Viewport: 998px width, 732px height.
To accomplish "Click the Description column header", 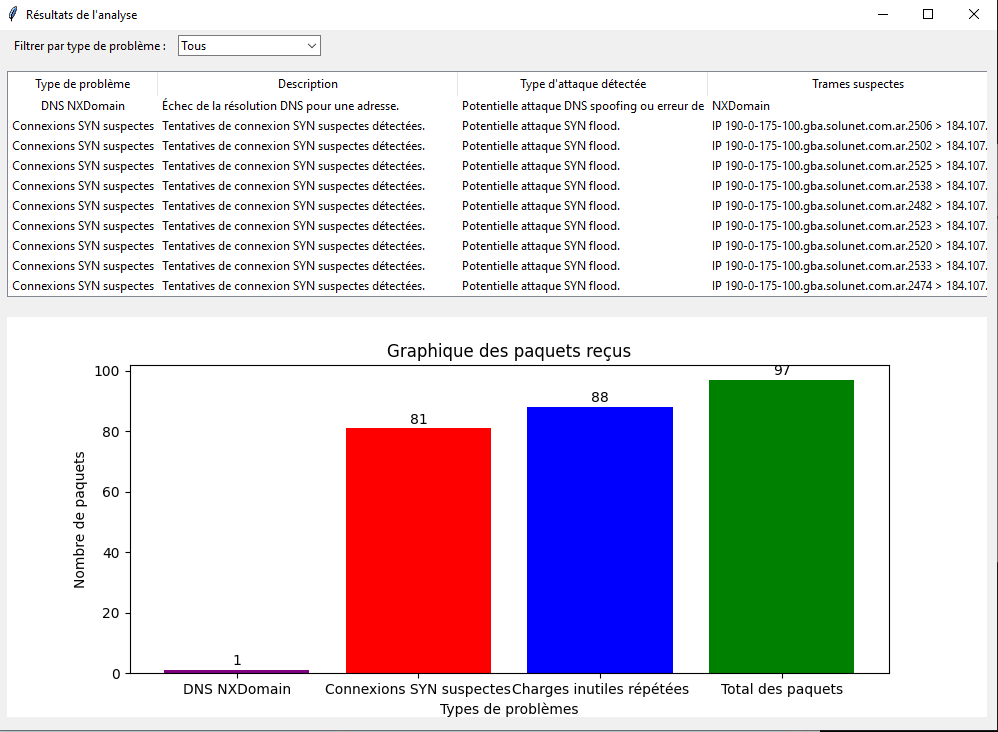I will [x=307, y=84].
